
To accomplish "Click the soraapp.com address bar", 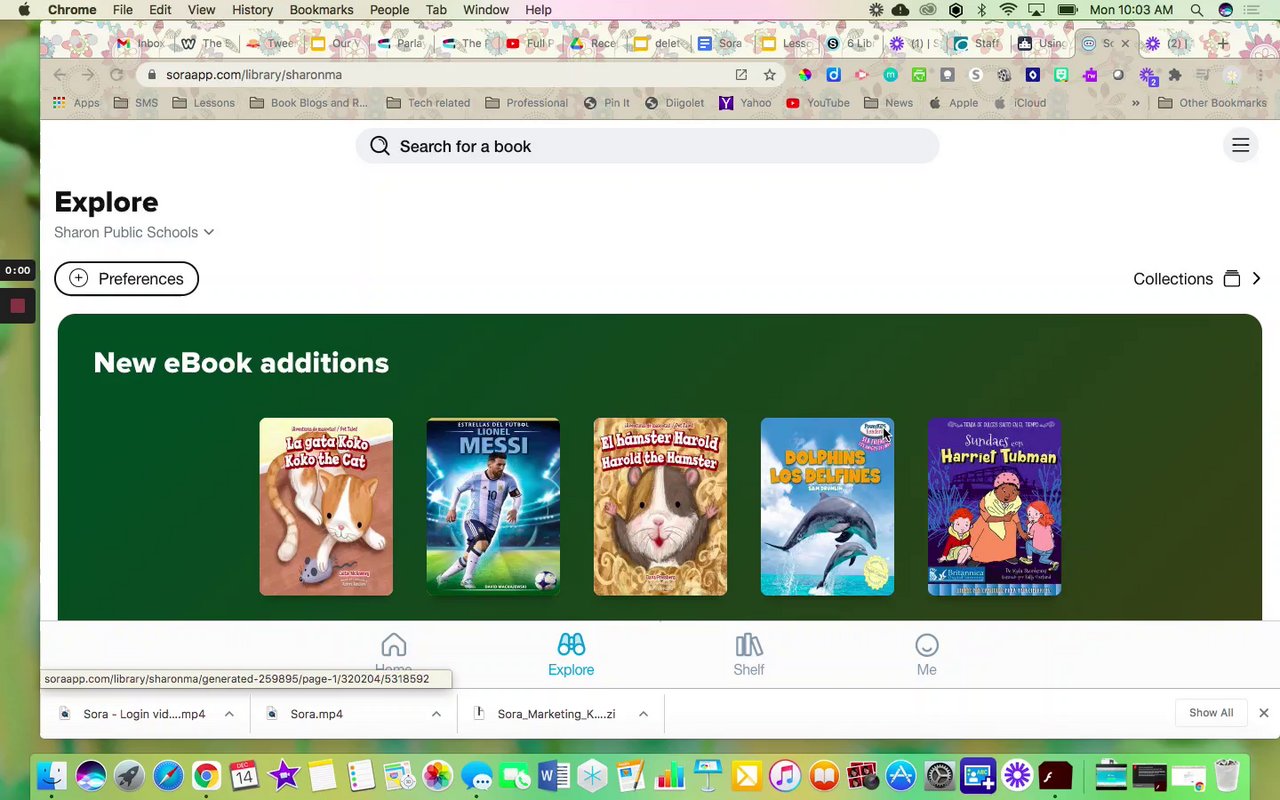I will [x=440, y=75].
